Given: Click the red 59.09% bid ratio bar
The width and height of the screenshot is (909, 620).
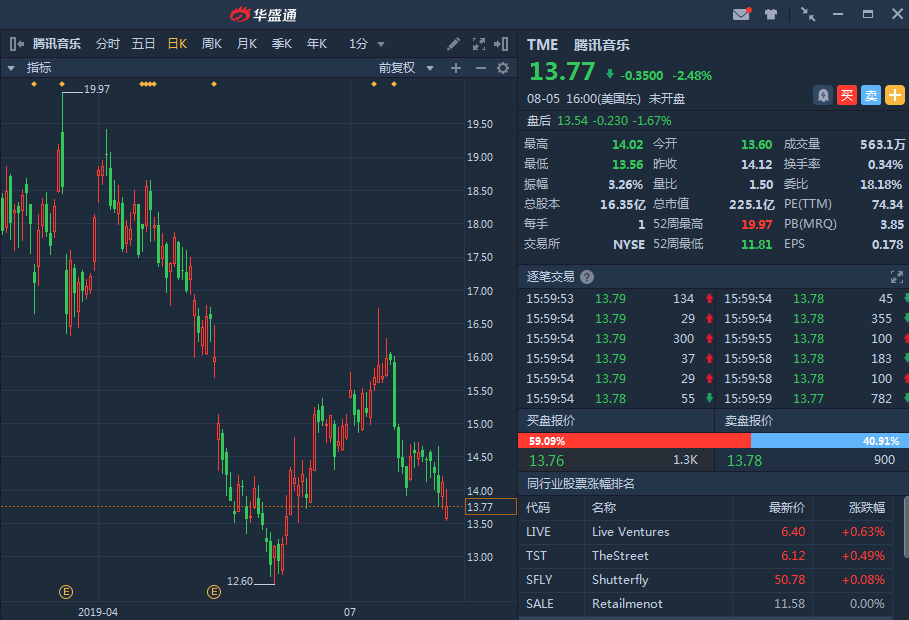Looking at the screenshot, I should coord(634,441).
